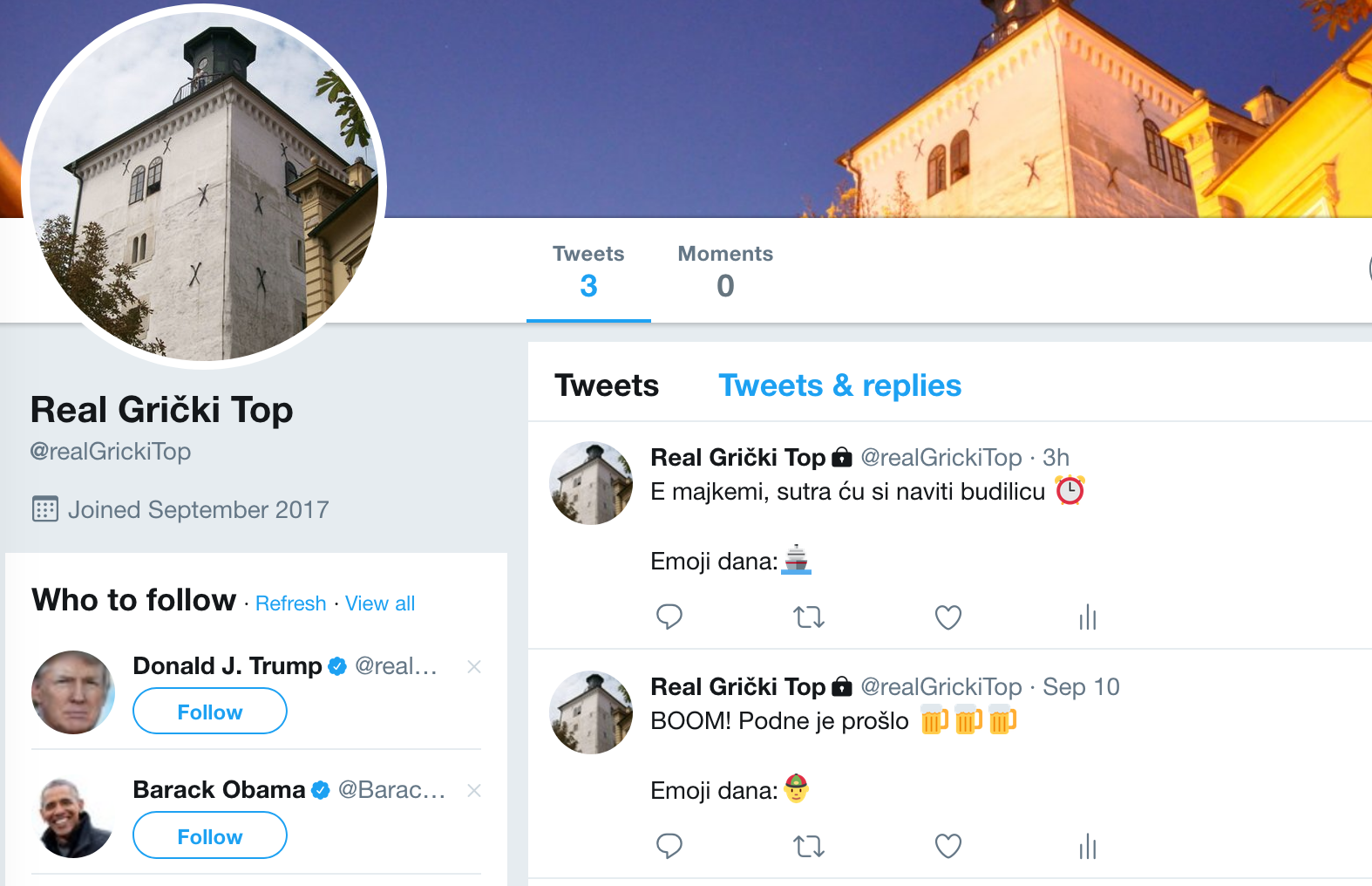The image size is (1372, 886).
Task: Dismiss Barack Obama suggestion
Action: click(x=474, y=791)
